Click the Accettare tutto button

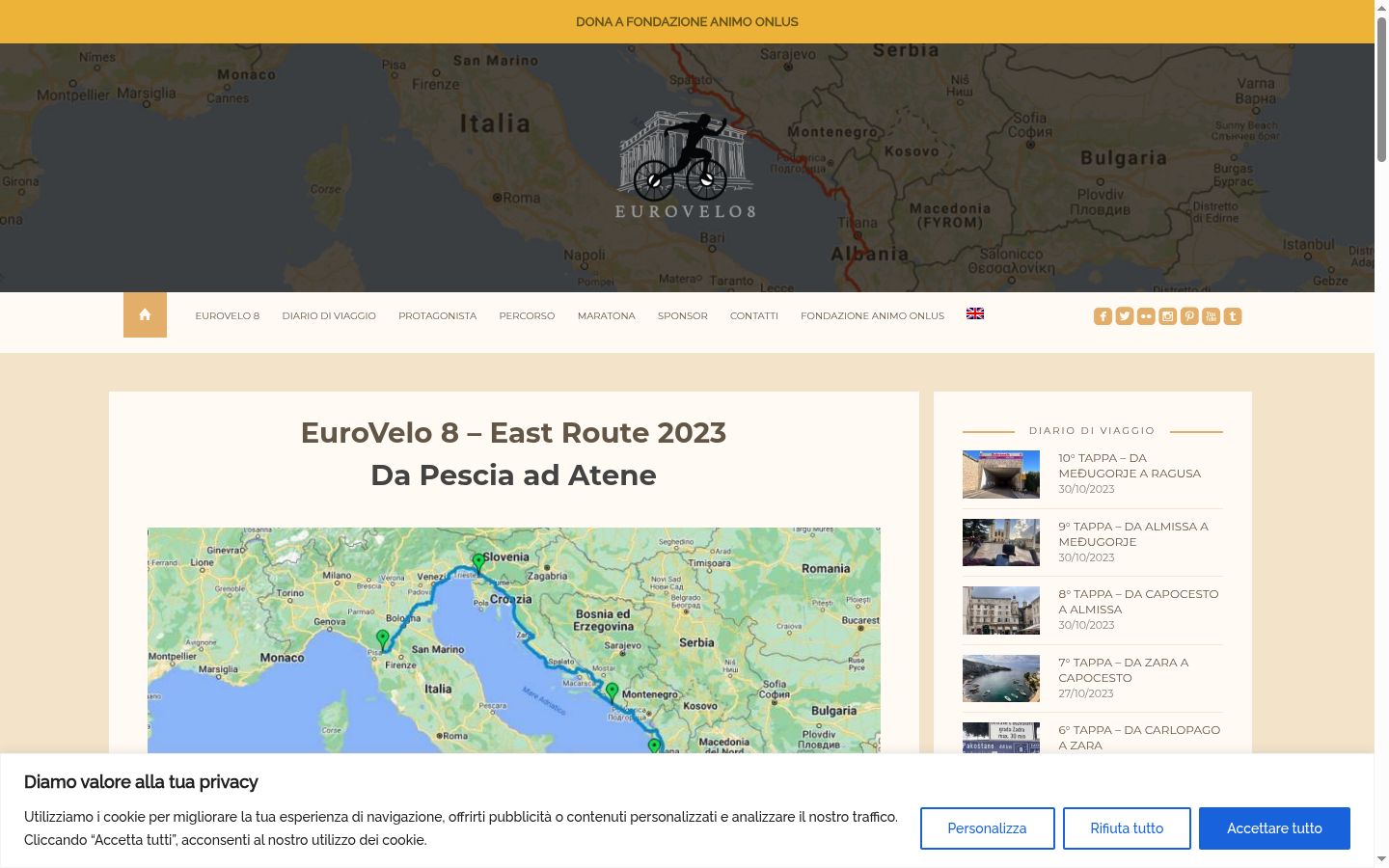(x=1274, y=828)
